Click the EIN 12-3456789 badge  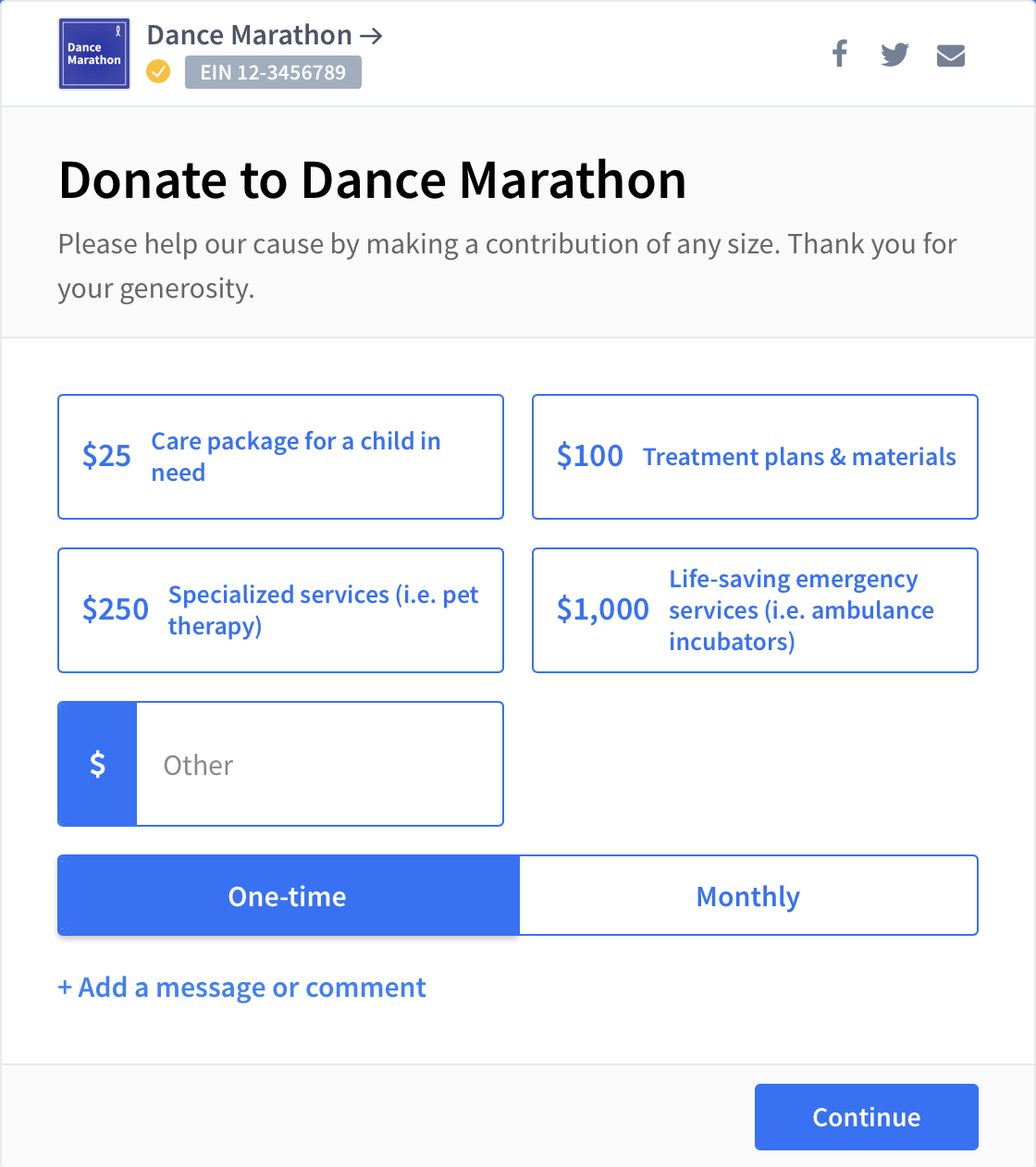pos(273,72)
